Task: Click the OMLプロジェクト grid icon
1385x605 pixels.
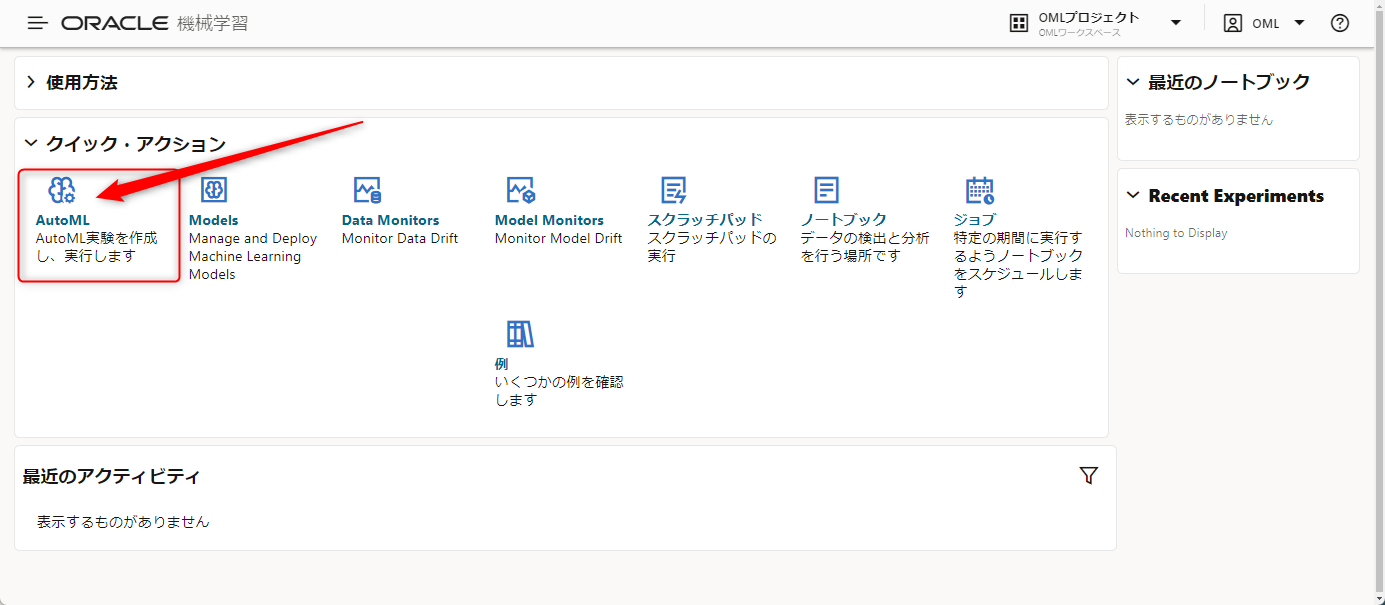Action: pos(1019,23)
